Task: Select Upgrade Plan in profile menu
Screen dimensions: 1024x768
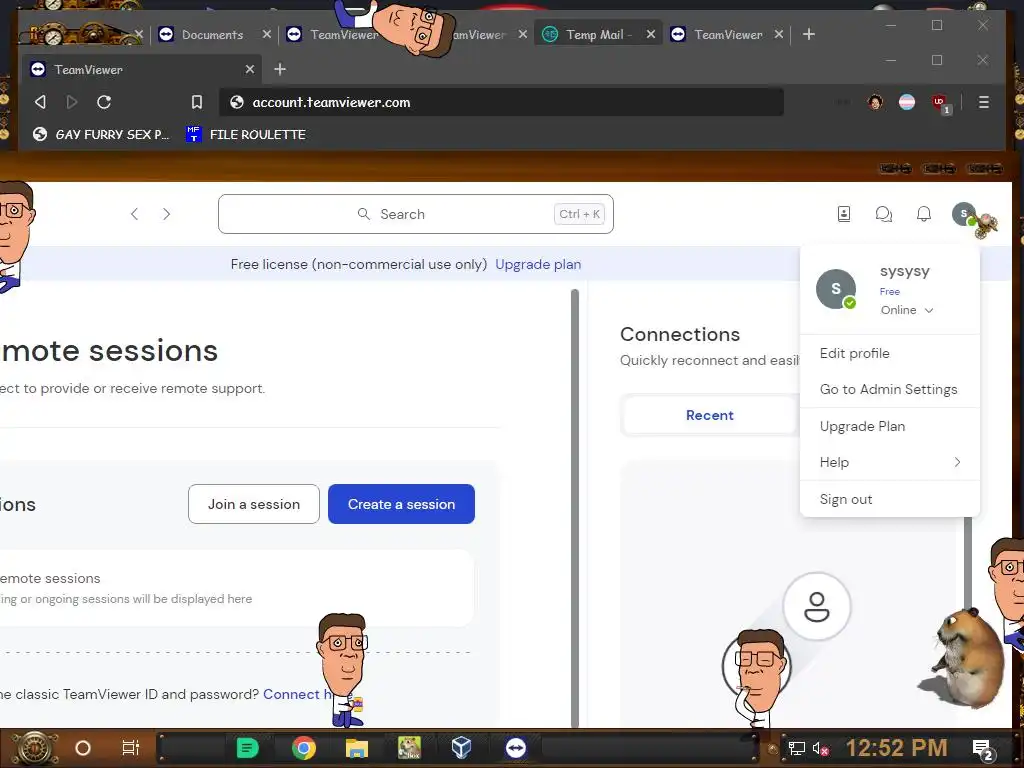Action: [x=862, y=426]
